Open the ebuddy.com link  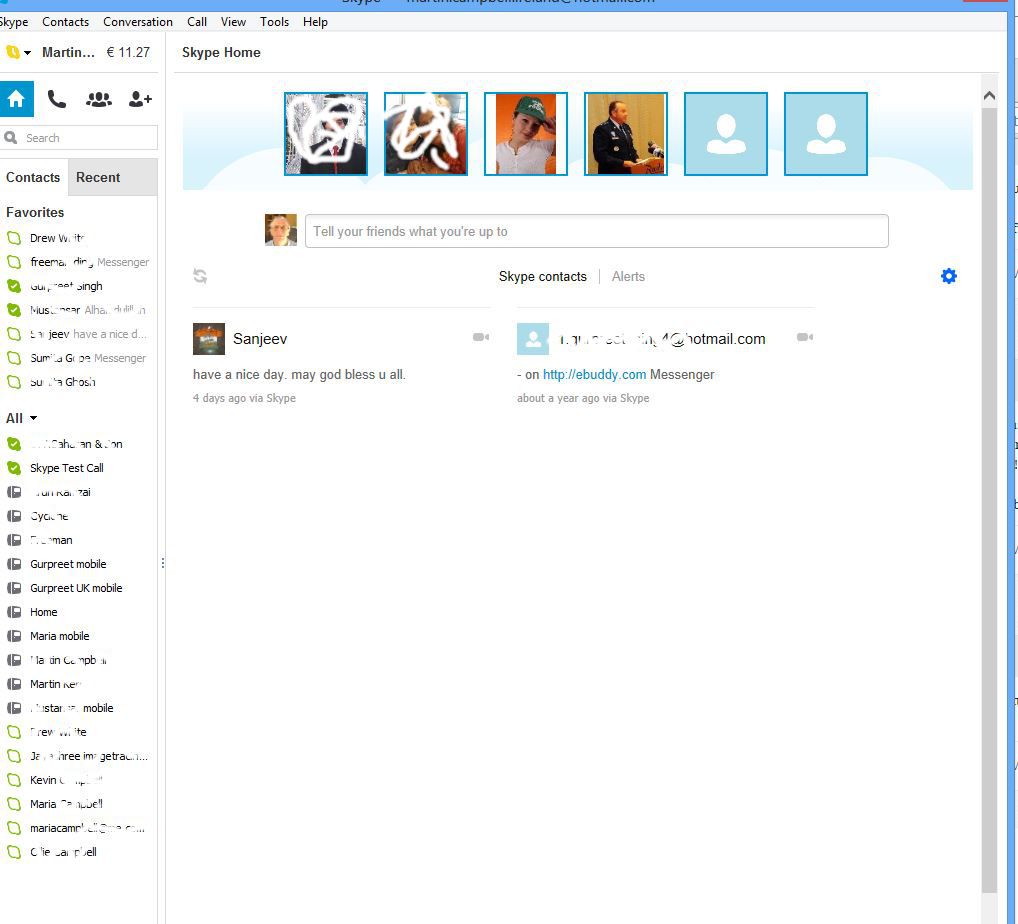coord(594,375)
